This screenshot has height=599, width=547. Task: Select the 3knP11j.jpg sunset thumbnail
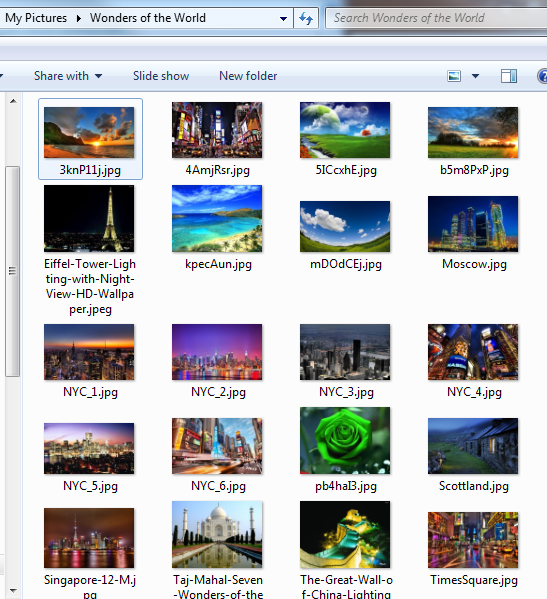(x=89, y=132)
